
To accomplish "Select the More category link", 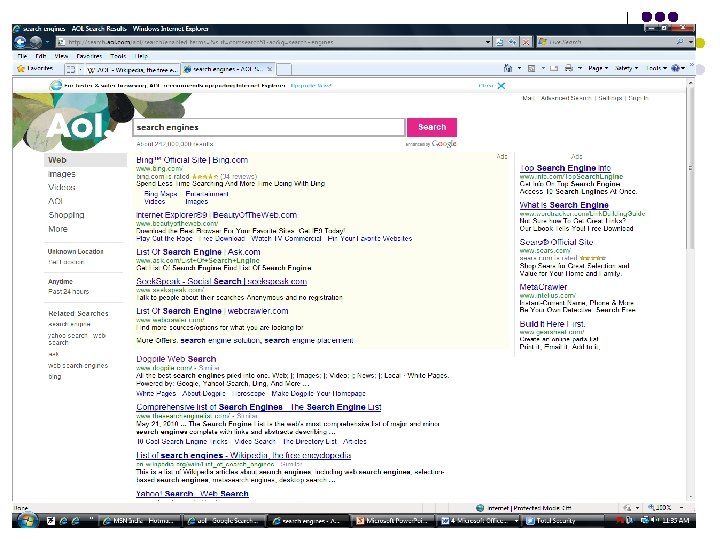I will (57, 229).
